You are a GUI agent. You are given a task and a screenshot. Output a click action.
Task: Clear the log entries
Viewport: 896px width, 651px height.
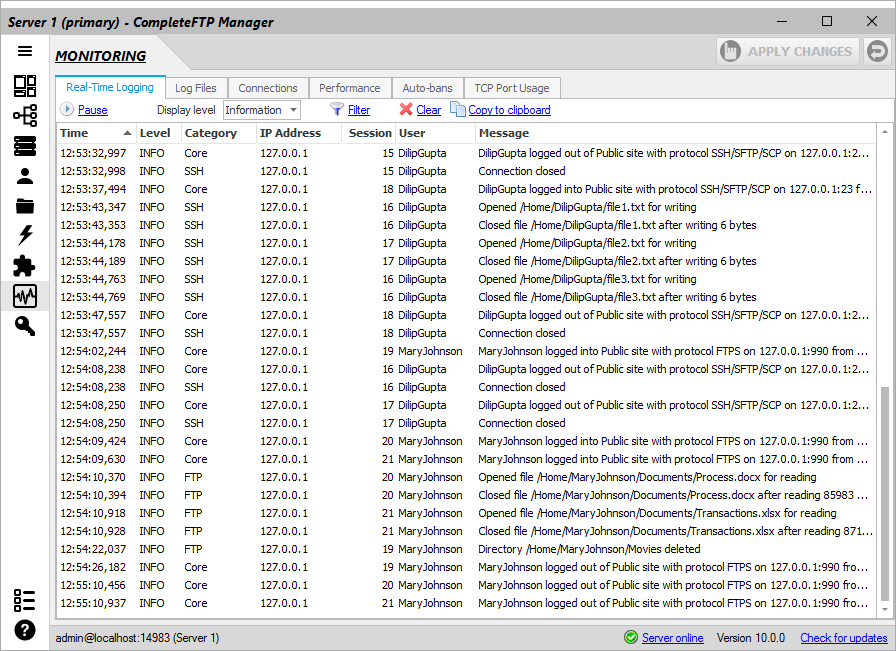(x=428, y=110)
